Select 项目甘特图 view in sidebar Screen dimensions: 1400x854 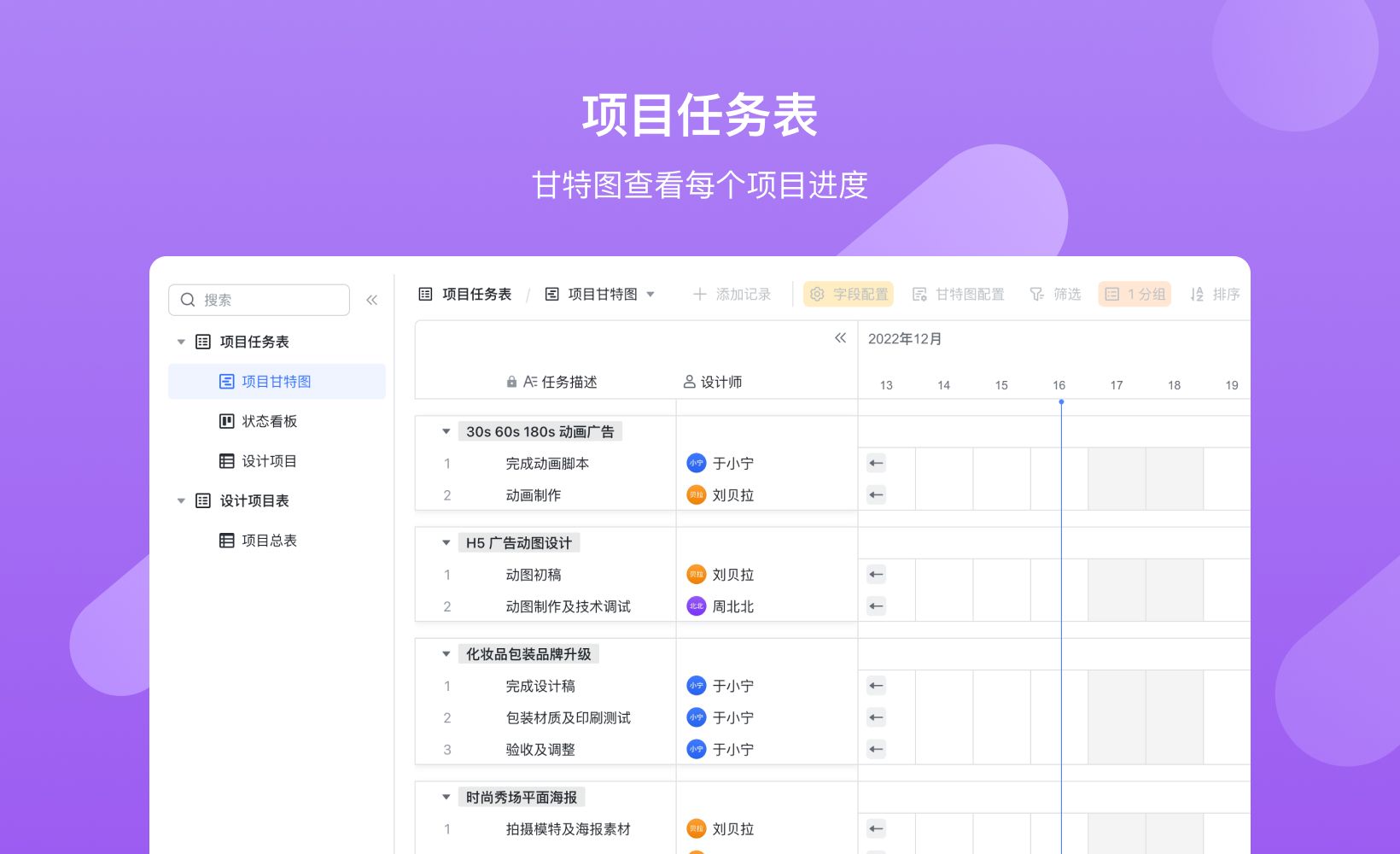pyautogui.click(x=277, y=382)
